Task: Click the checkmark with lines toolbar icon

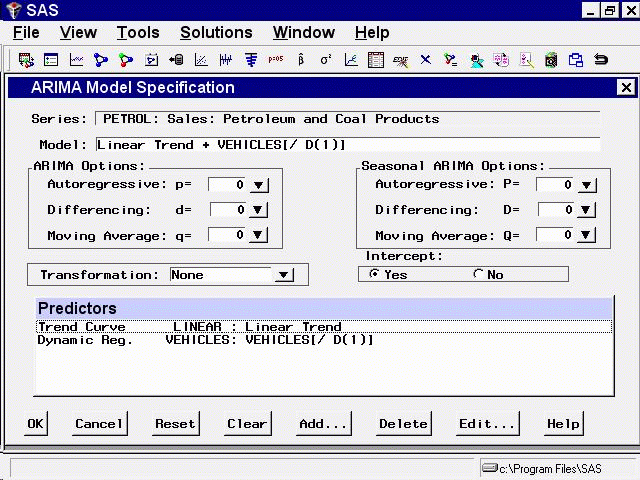Action: tap(451, 60)
